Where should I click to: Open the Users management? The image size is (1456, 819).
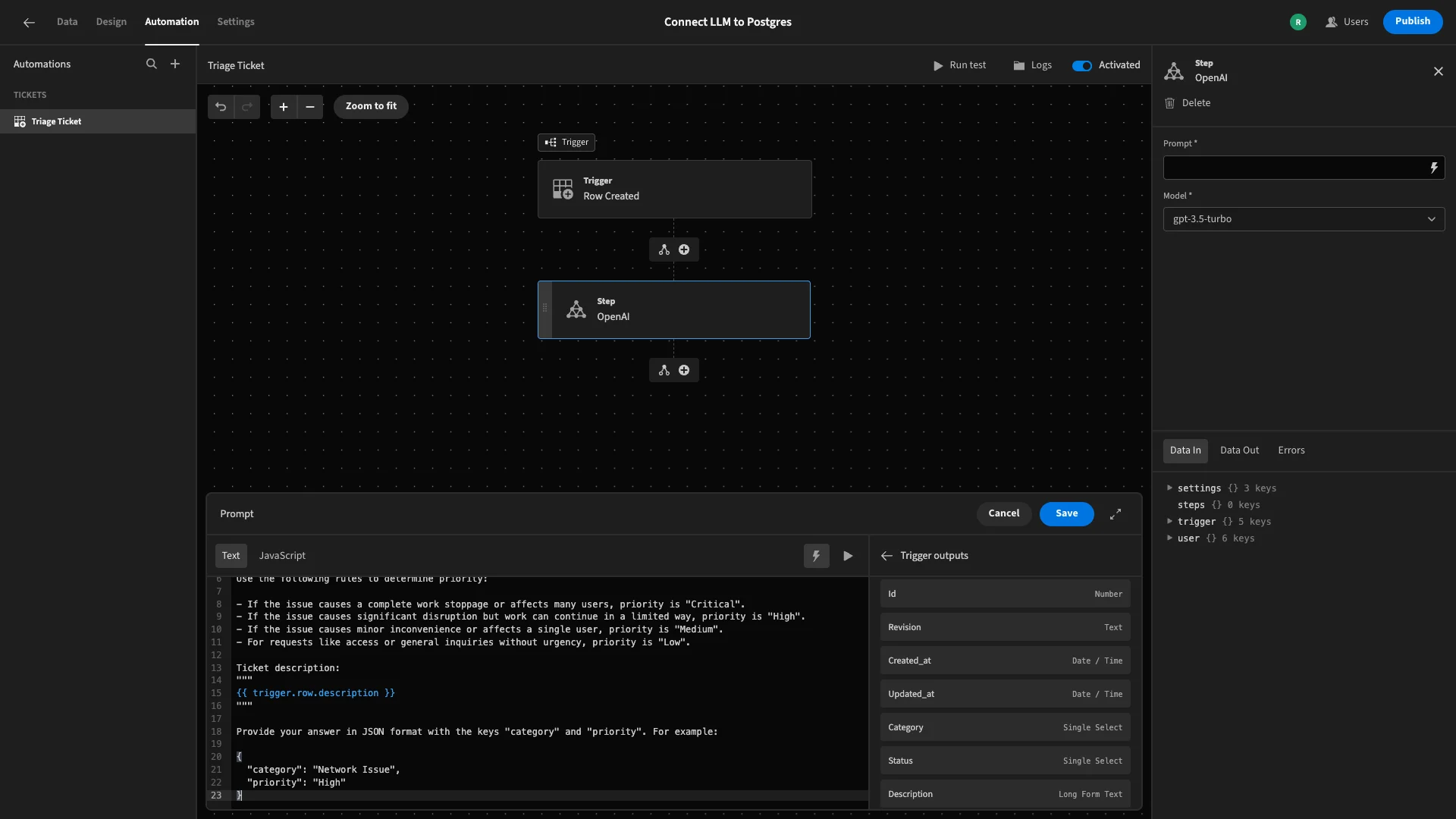1347,22
